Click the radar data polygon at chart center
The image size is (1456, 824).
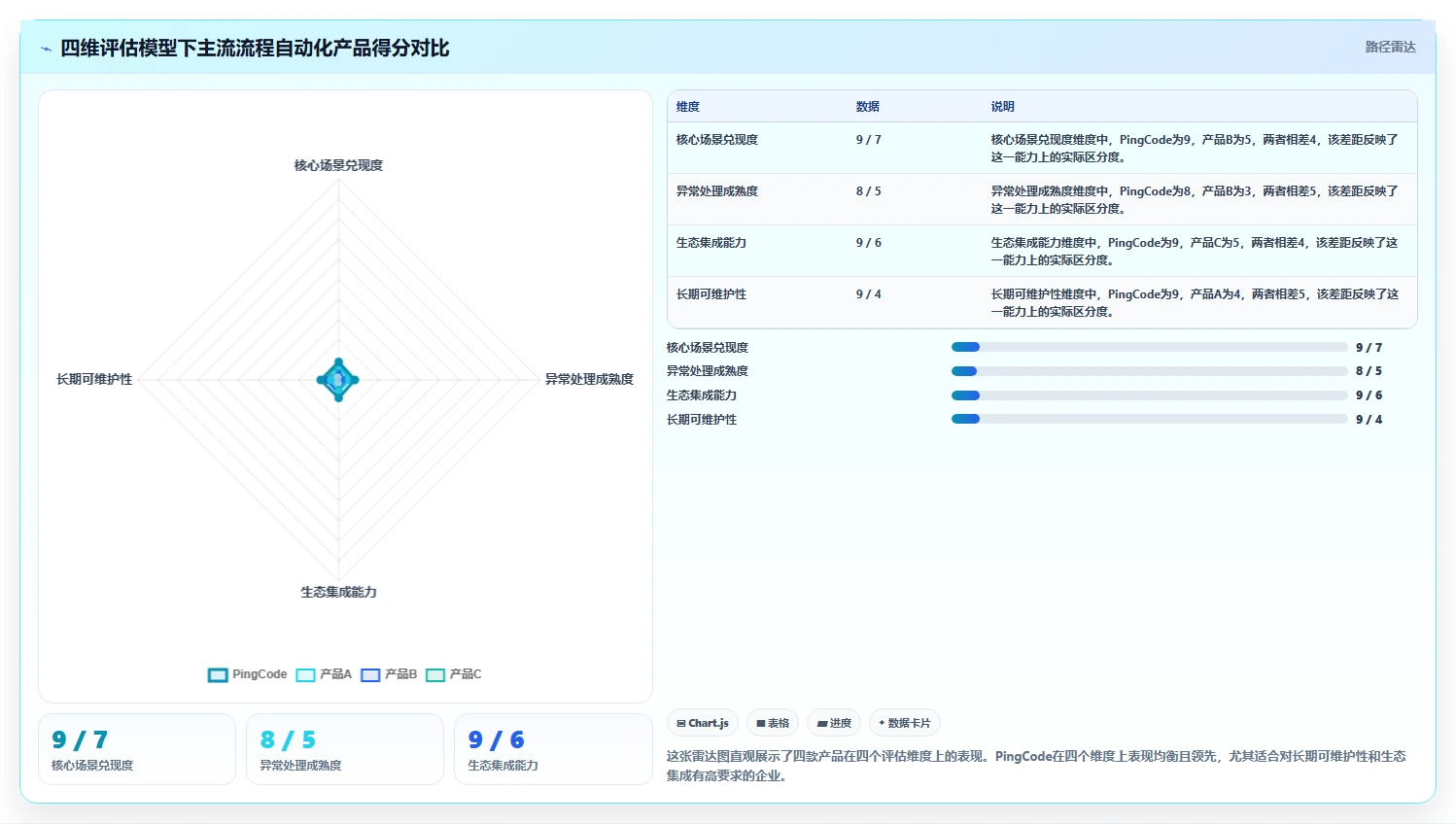coord(338,380)
